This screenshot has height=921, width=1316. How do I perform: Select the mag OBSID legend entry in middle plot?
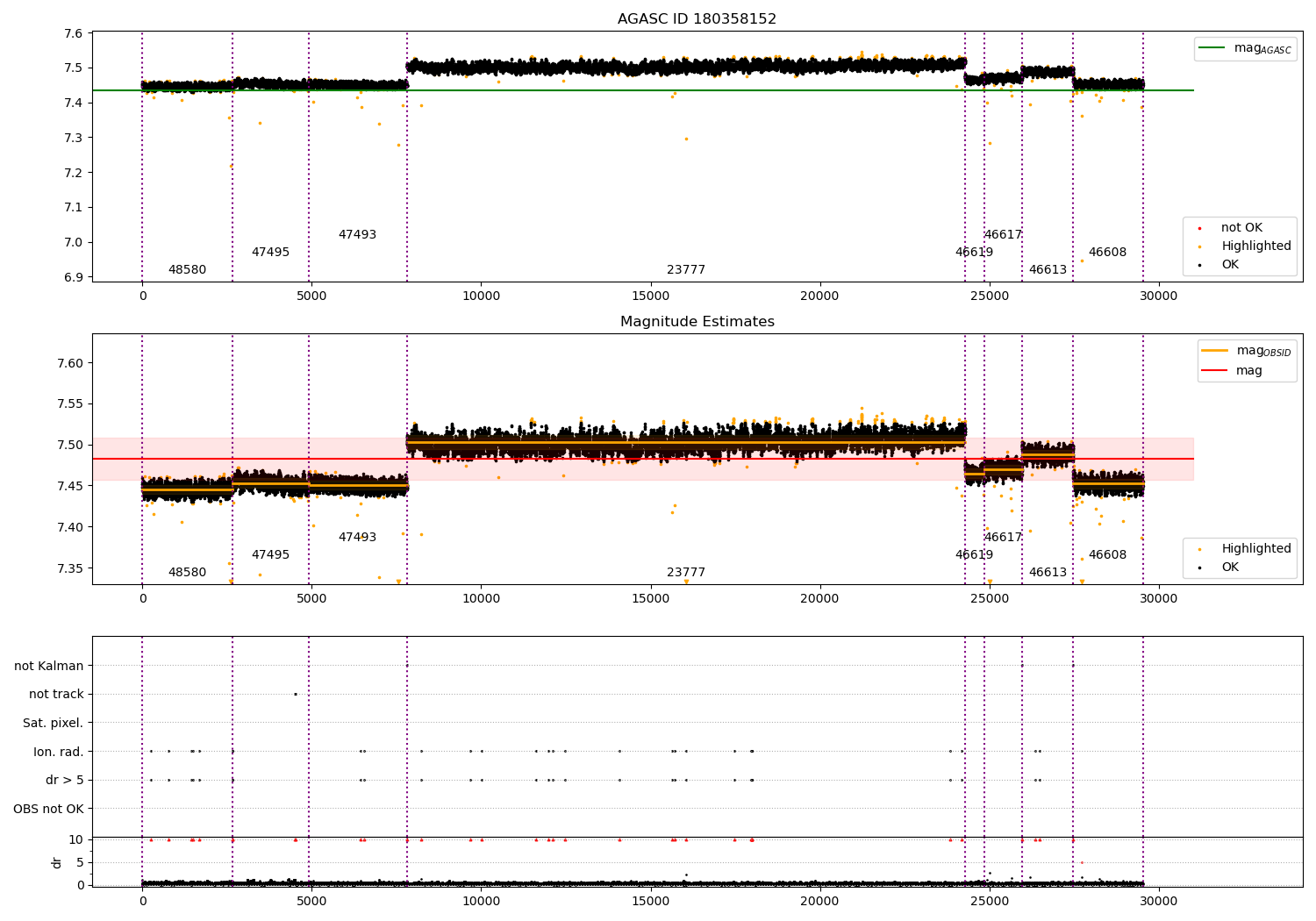point(1246,351)
